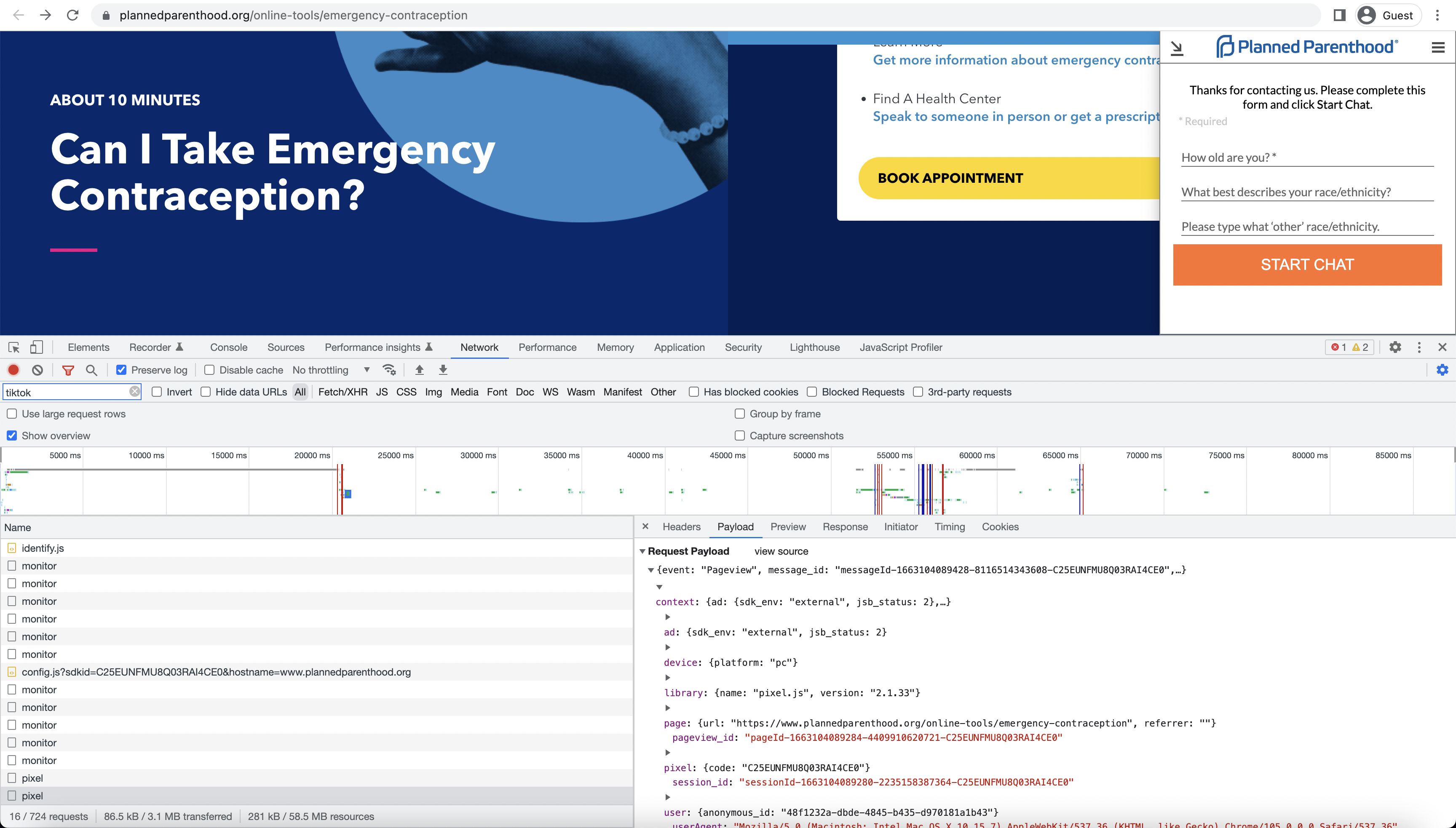Switch to the Cookies tab
The width and height of the screenshot is (1456, 828).
click(x=1000, y=527)
